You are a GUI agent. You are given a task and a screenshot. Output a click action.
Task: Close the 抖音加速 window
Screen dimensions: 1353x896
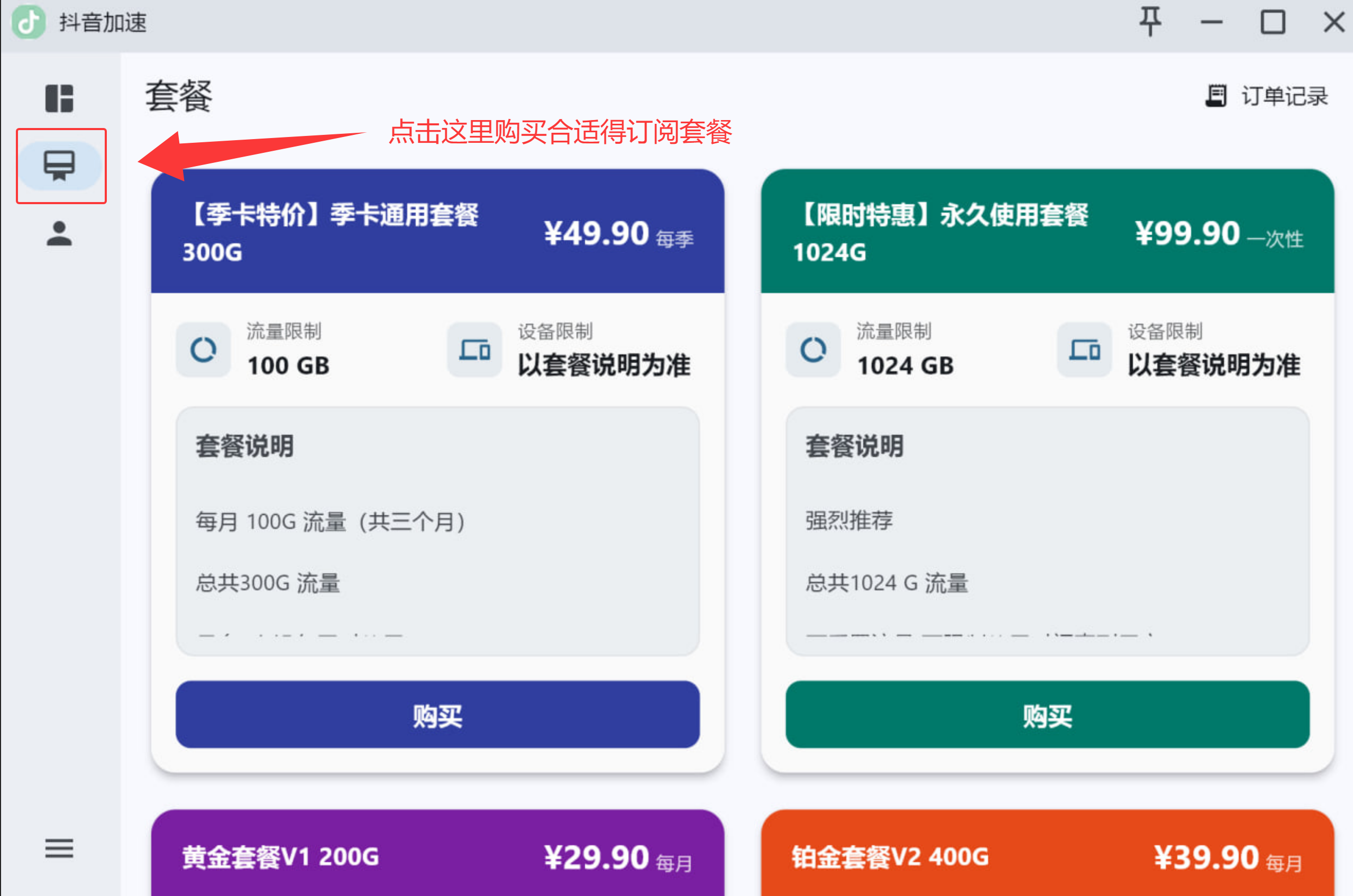pos(1334,22)
